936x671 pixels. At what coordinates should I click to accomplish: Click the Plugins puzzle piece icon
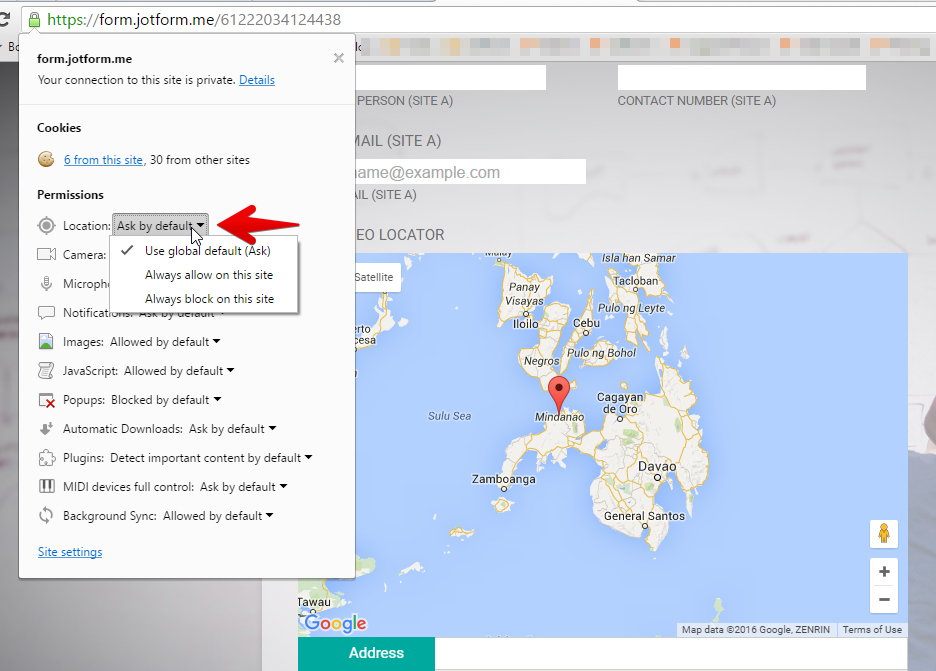(x=46, y=458)
